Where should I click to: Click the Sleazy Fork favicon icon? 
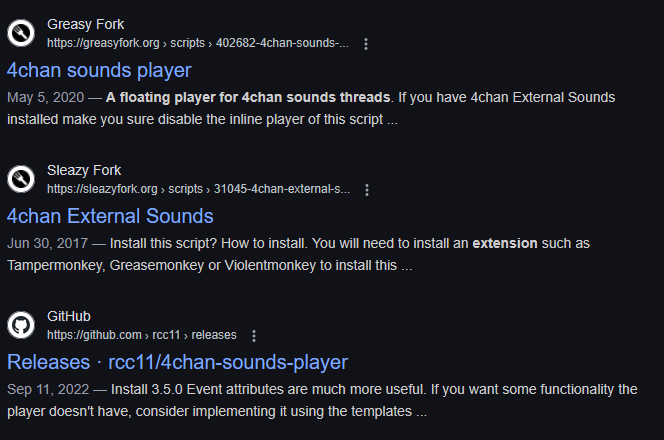[x=21, y=179]
